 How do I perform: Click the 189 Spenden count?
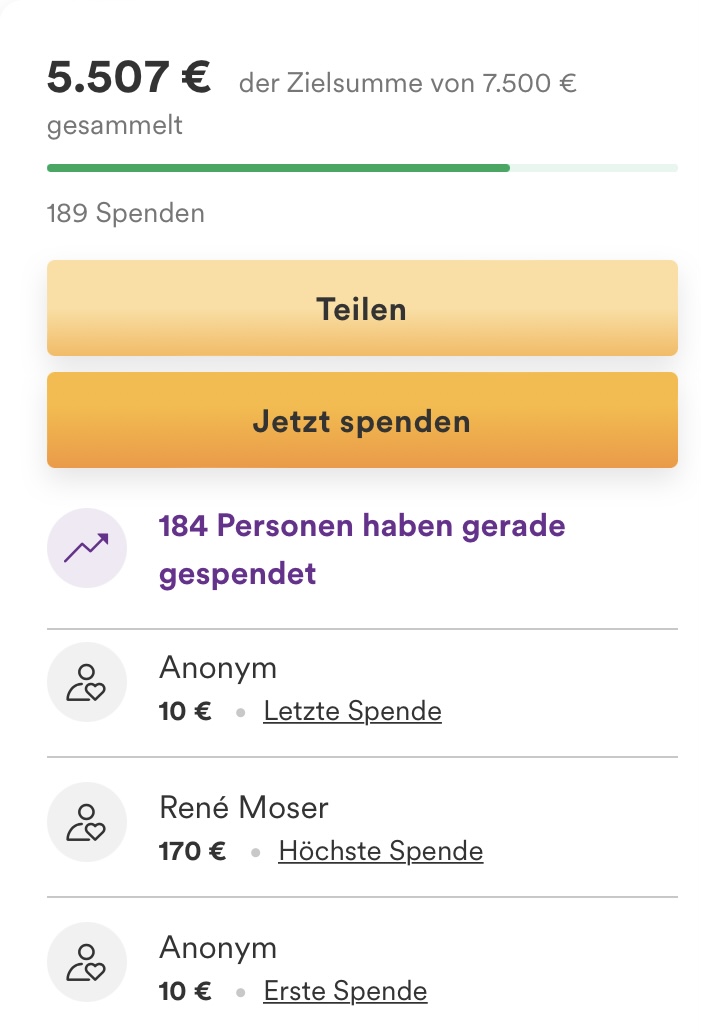125,213
